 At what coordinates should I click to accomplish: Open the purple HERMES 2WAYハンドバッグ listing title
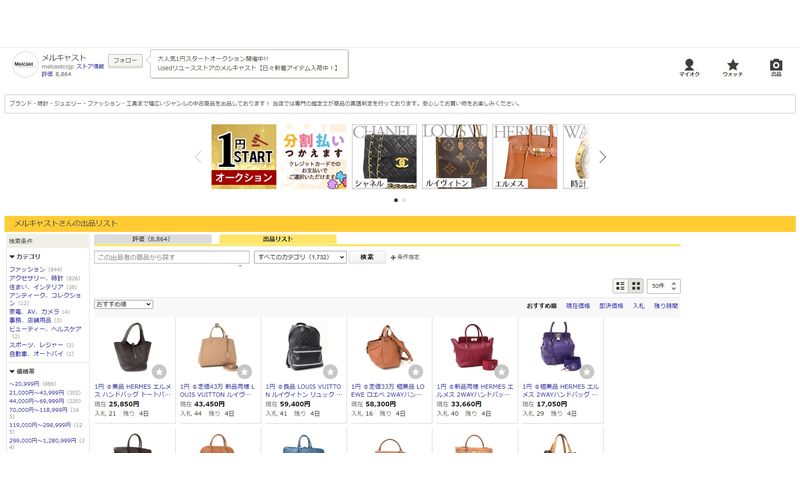tap(560, 391)
